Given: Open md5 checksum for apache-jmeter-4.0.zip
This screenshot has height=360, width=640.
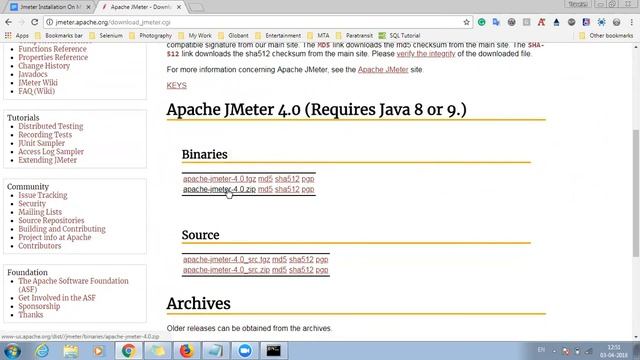Looking at the screenshot, I should click(x=265, y=189).
